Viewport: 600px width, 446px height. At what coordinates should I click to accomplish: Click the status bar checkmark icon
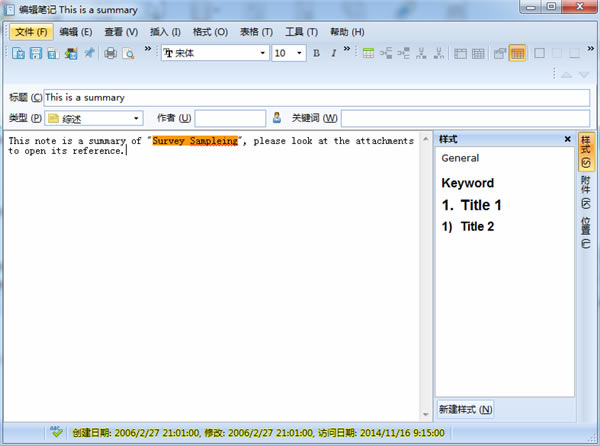click(x=57, y=433)
